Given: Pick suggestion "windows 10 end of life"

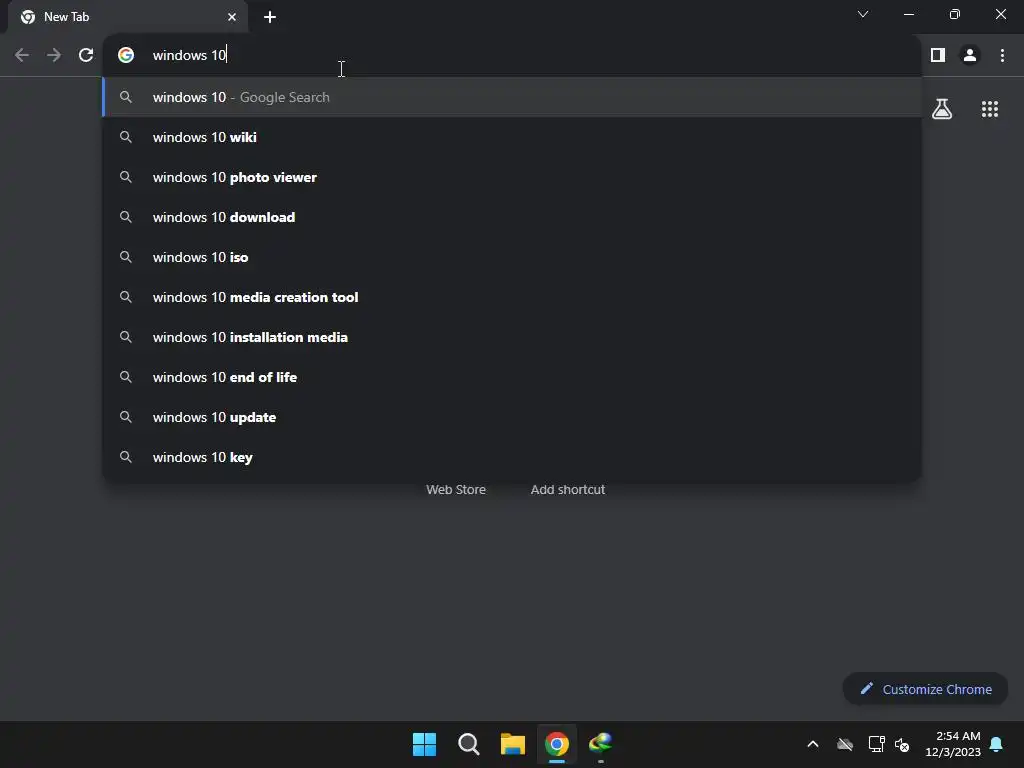Looking at the screenshot, I should (x=513, y=377).
